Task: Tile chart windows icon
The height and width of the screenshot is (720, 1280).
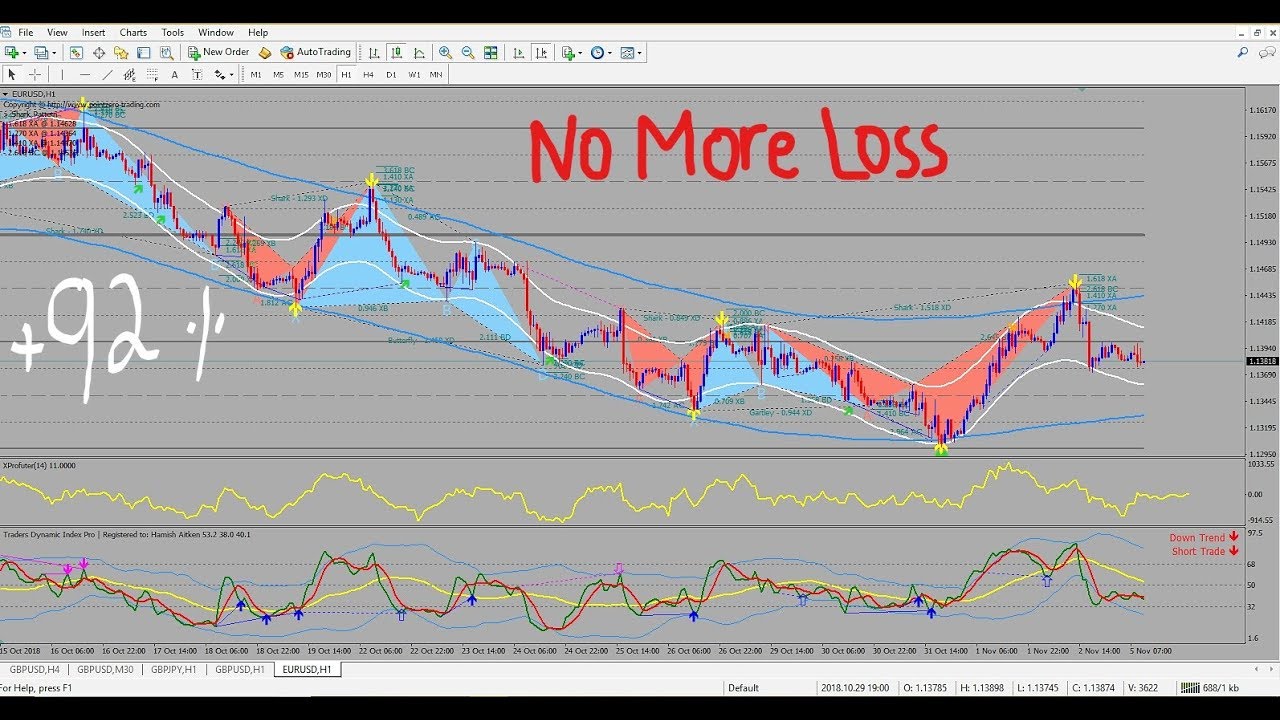Action: 491,52
